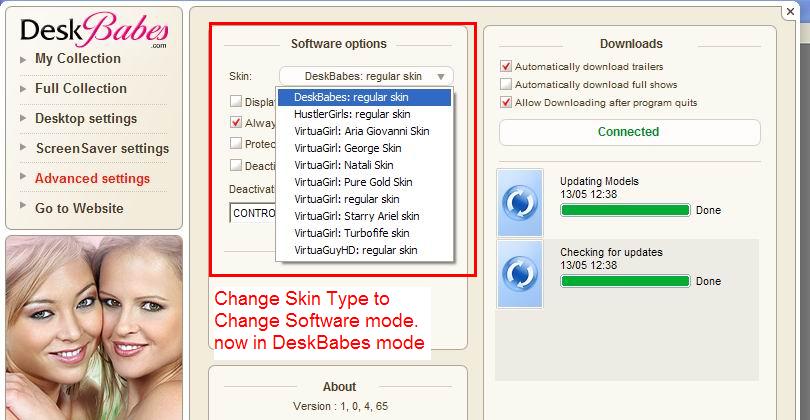This screenshot has height=420, width=810.
Task: Click the Connected status button
Action: [x=629, y=132]
